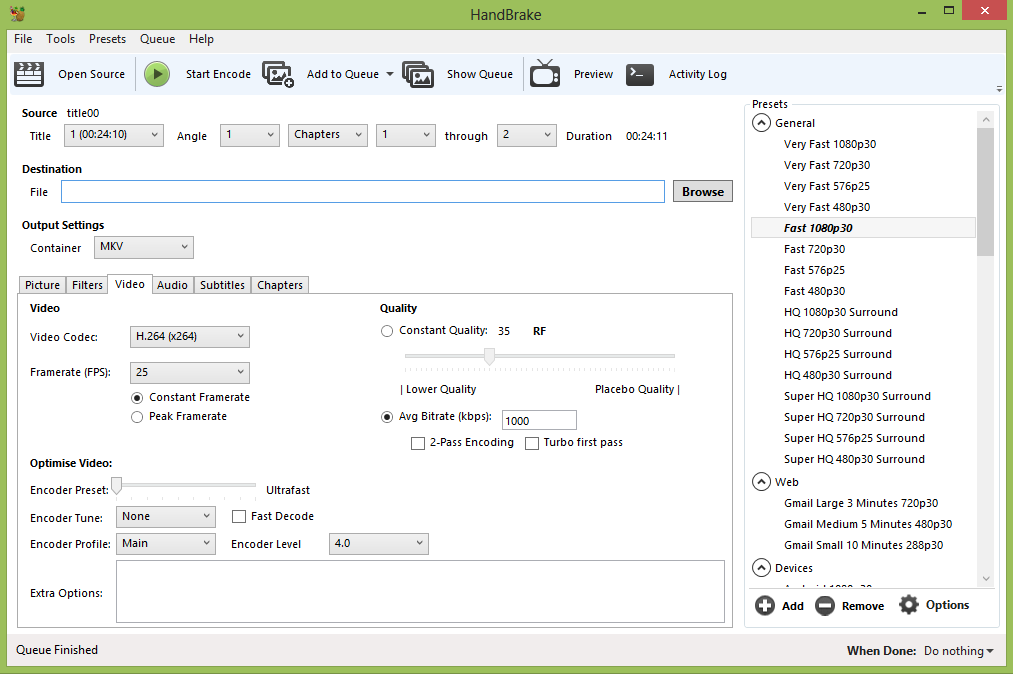Click the Show Queue stacked images icon
Screen dimensions: 1013x674
pyautogui.click(x=418, y=74)
